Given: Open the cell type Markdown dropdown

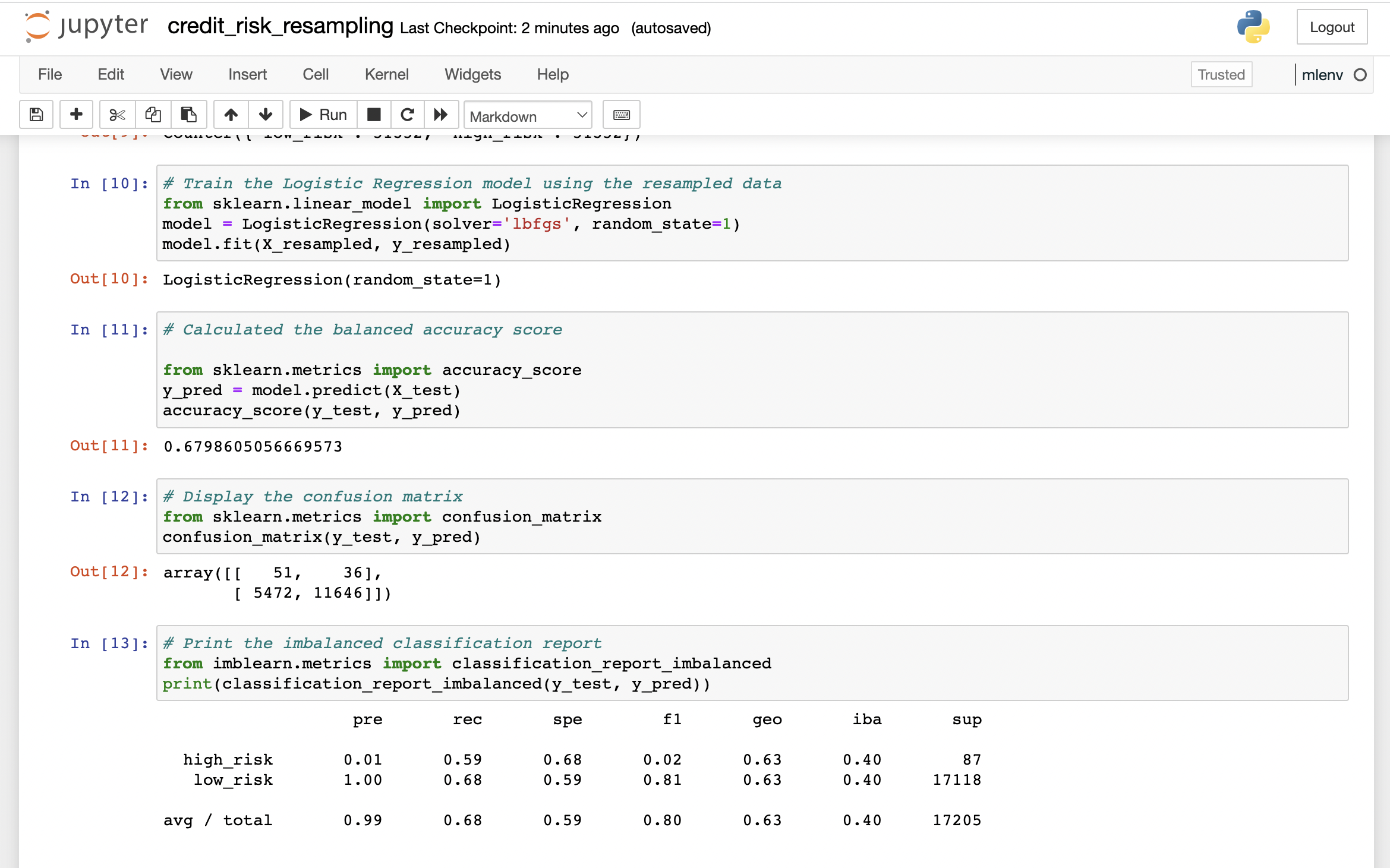Looking at the screenshot, I should coord(528,115).
